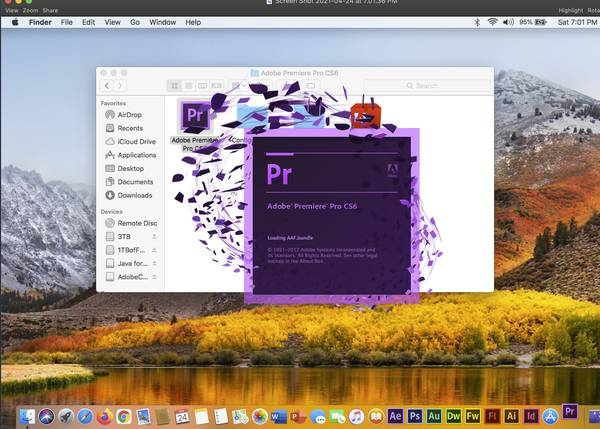Open iCloud Drive in sidebar
Viewport: 600px width, 429px height.
131,142
